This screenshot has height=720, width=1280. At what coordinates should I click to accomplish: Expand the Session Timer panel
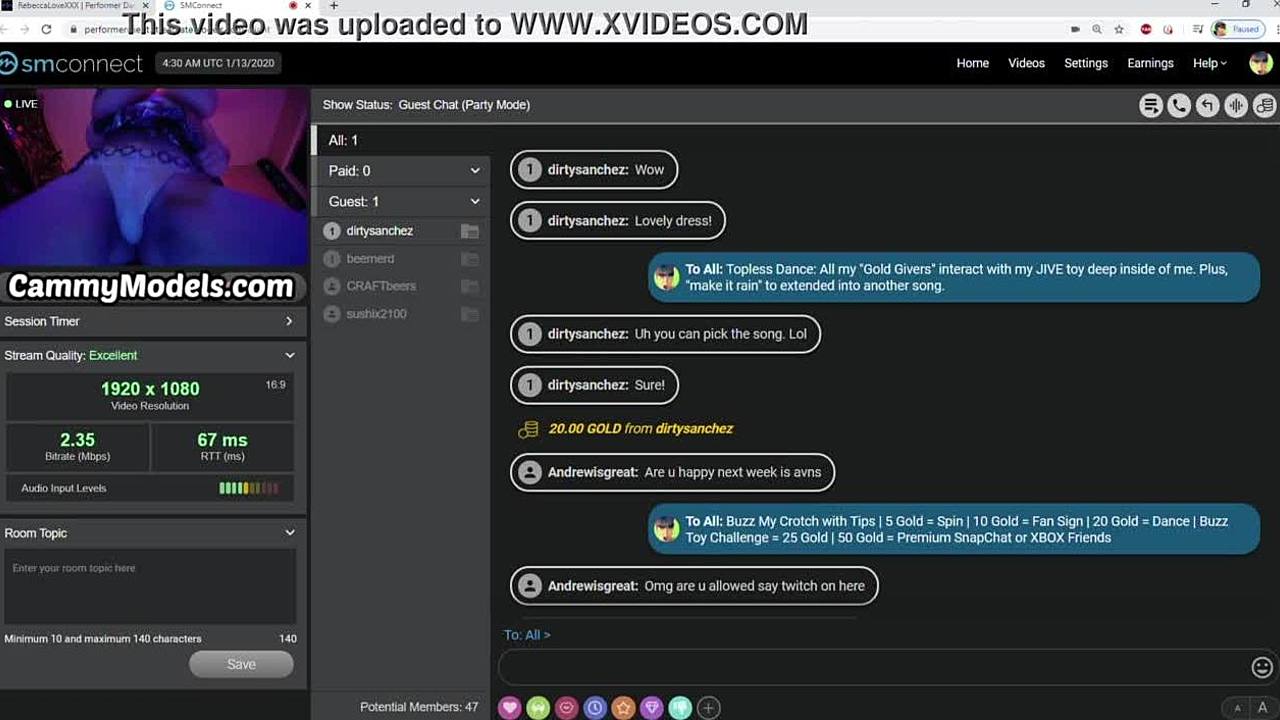pyautogui.click(x=289, y=321)
